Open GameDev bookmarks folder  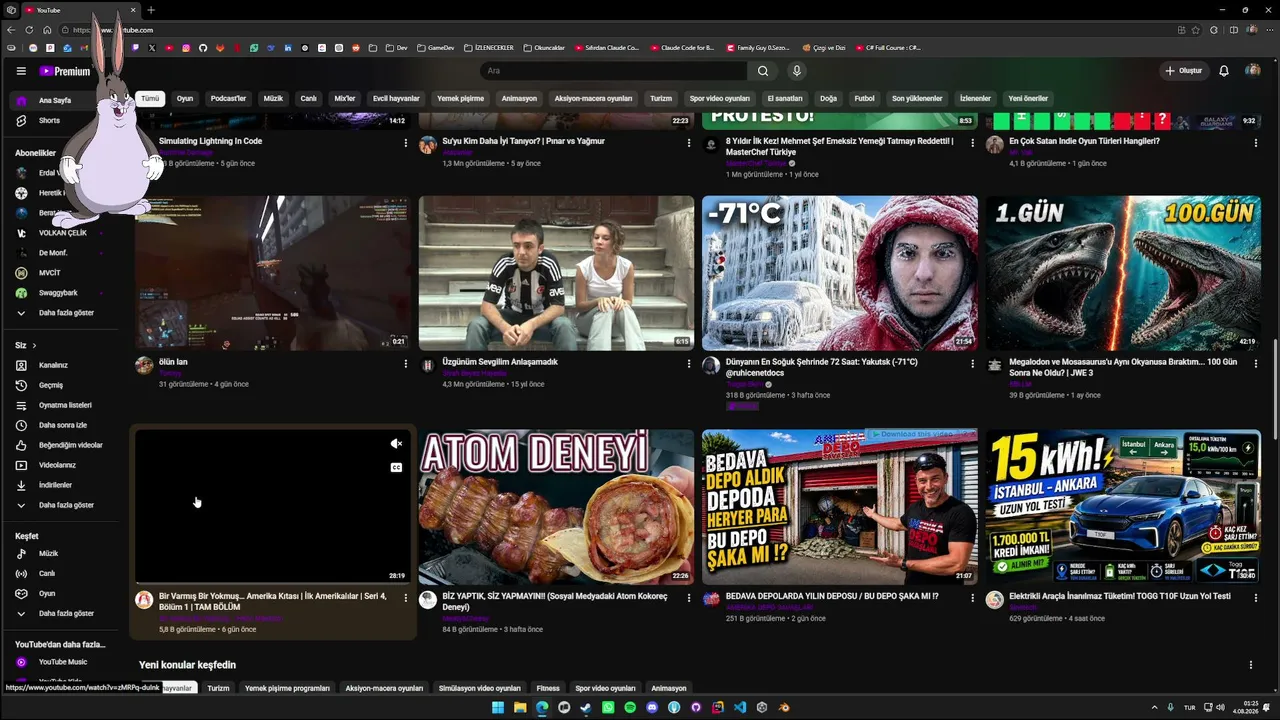435,48
